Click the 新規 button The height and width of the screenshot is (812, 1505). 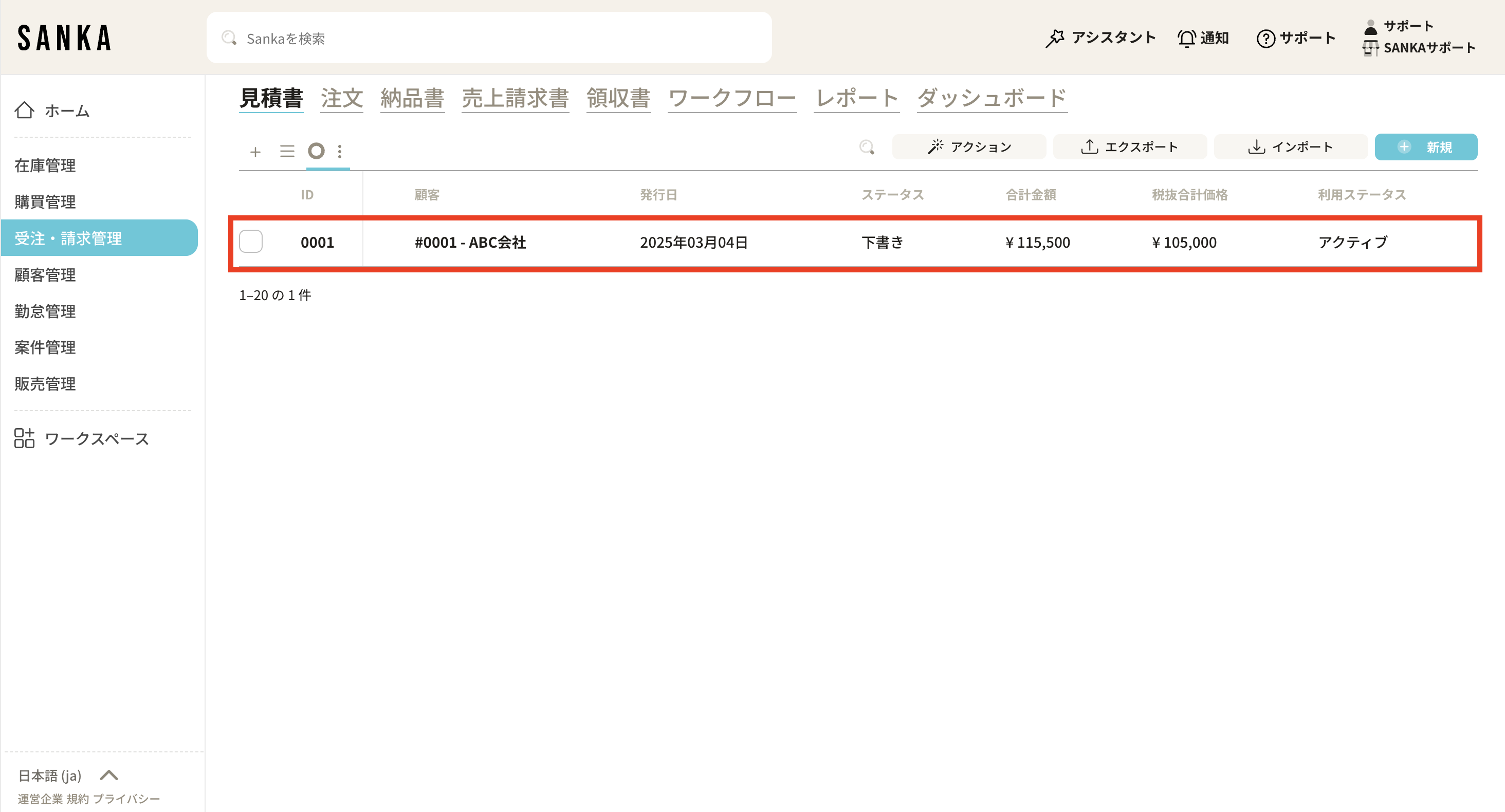[x=1425, y=147]
